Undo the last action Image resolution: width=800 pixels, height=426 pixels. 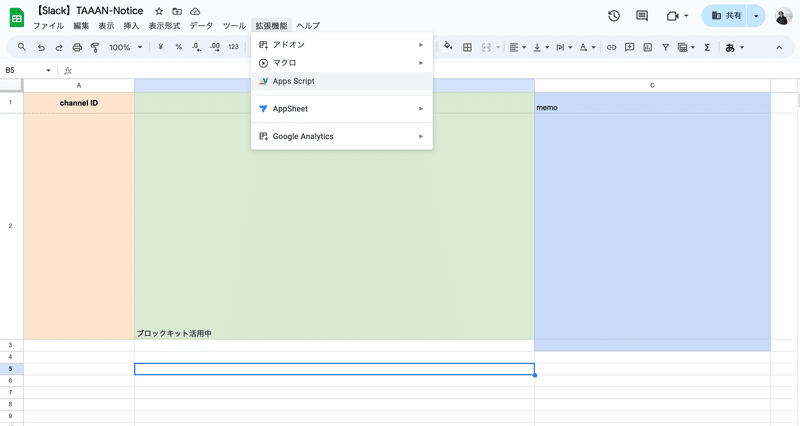[x=41, y=47]
